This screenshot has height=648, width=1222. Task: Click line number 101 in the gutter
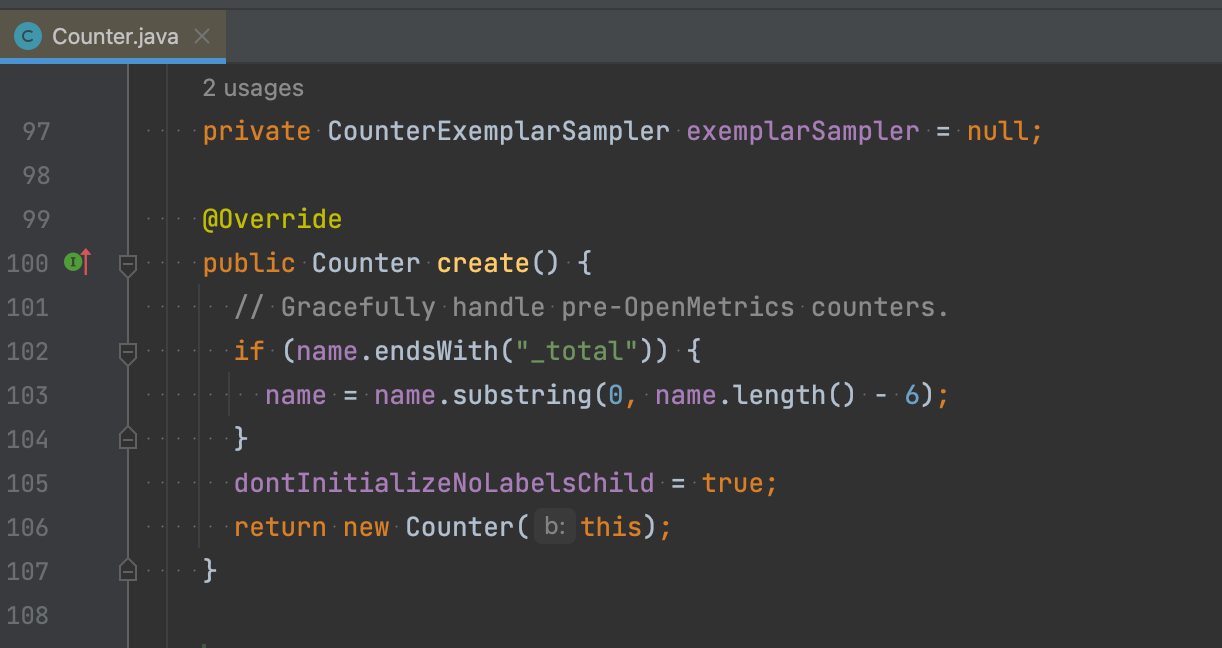[x=28, y=307]
